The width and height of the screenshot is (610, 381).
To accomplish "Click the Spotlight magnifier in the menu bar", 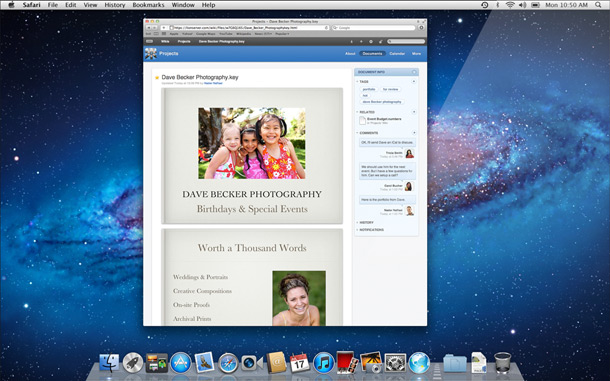I will click(598, 5).
